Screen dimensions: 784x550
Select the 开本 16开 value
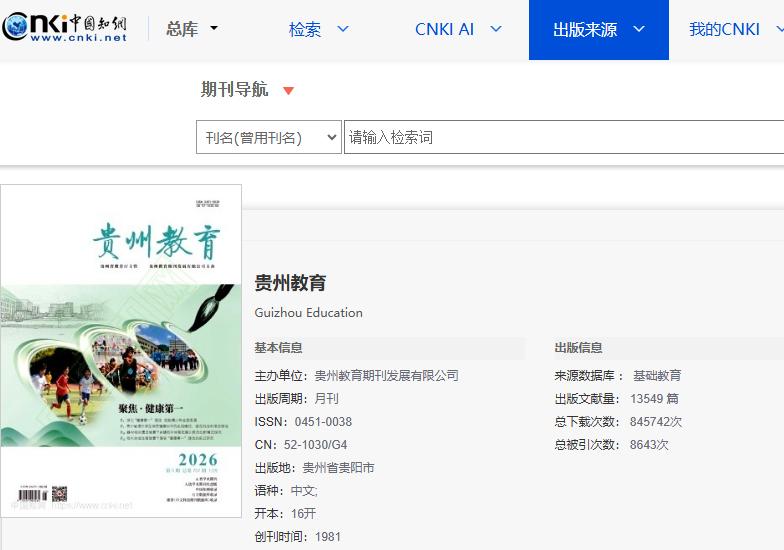pyautogui.click(x=304, y=514)
